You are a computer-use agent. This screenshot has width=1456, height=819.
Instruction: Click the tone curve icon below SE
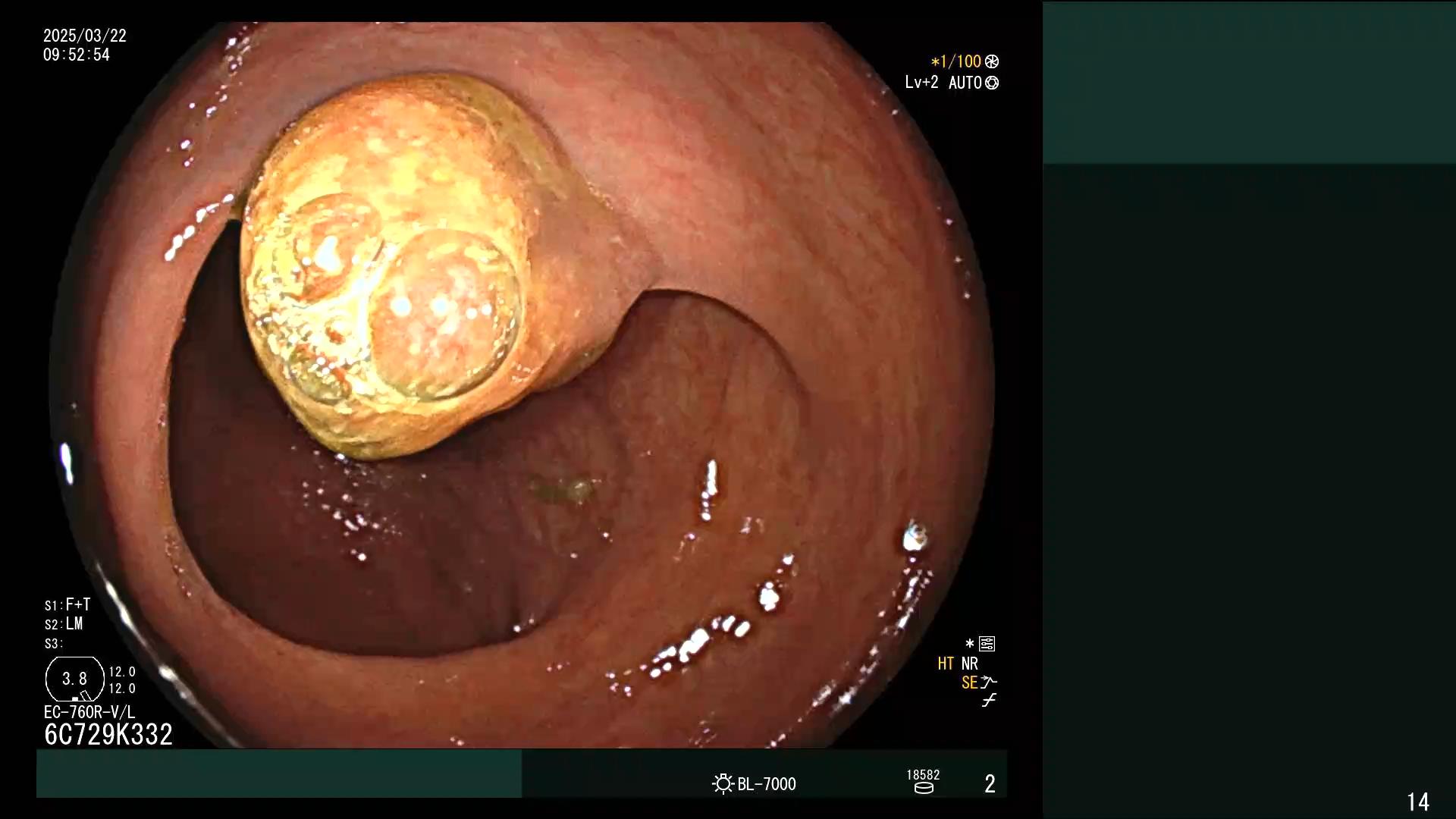click(989, 701)
